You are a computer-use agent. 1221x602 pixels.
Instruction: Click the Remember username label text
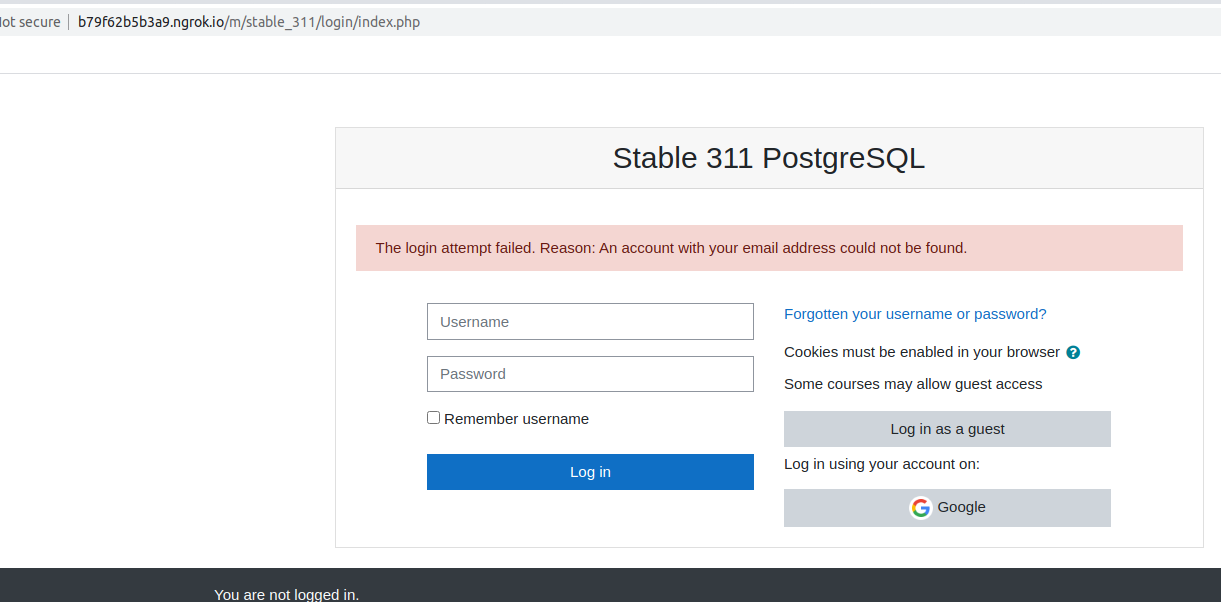516,419
